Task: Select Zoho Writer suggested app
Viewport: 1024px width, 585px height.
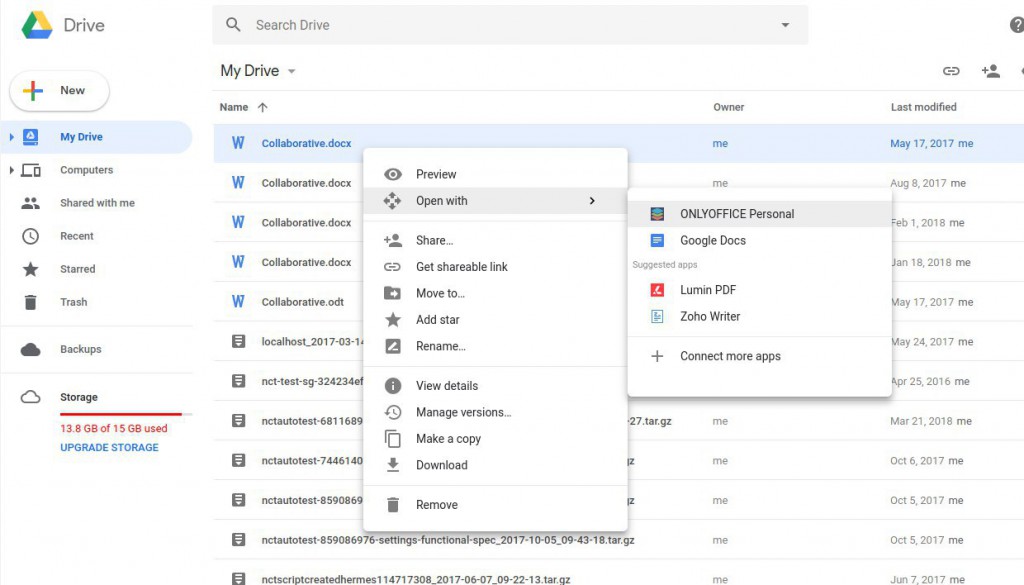Action: [760, 317]
